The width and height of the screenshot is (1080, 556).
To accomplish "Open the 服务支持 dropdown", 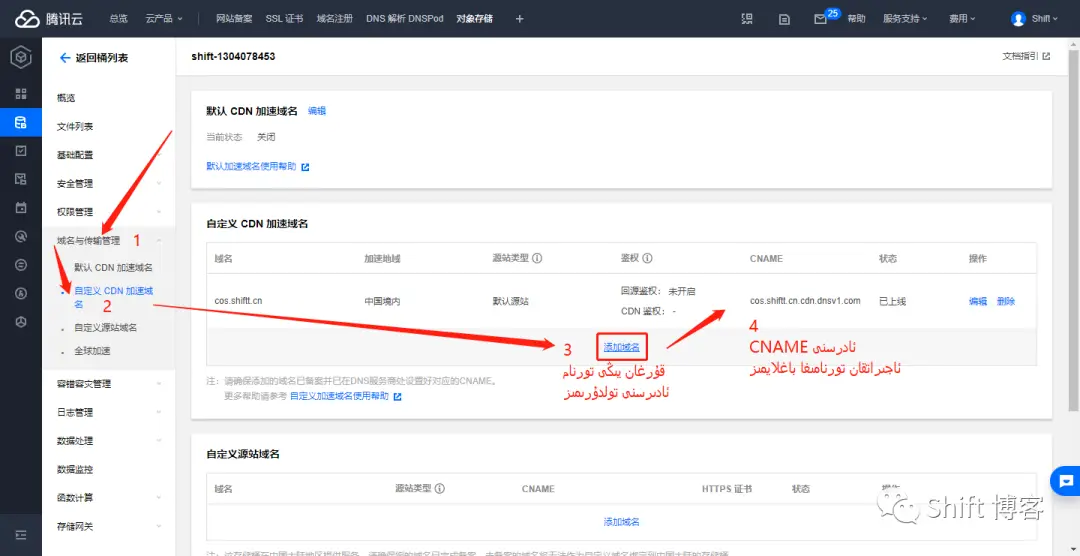I will [905, 19].
